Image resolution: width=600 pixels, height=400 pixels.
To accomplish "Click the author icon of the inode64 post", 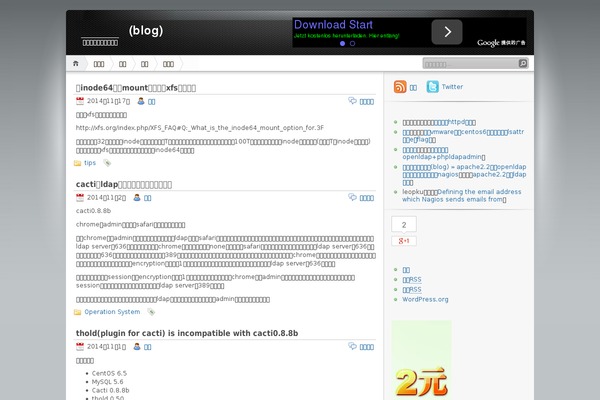I will 141,101.
